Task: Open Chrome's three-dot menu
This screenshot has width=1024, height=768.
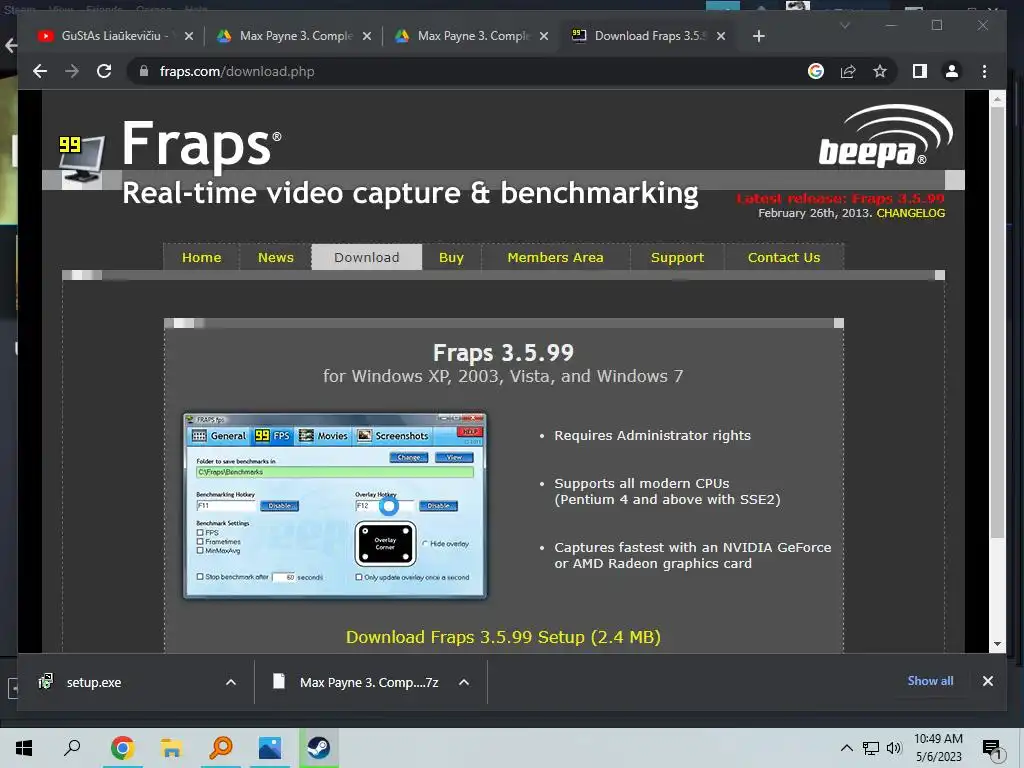Action: (x=984, y=71)
